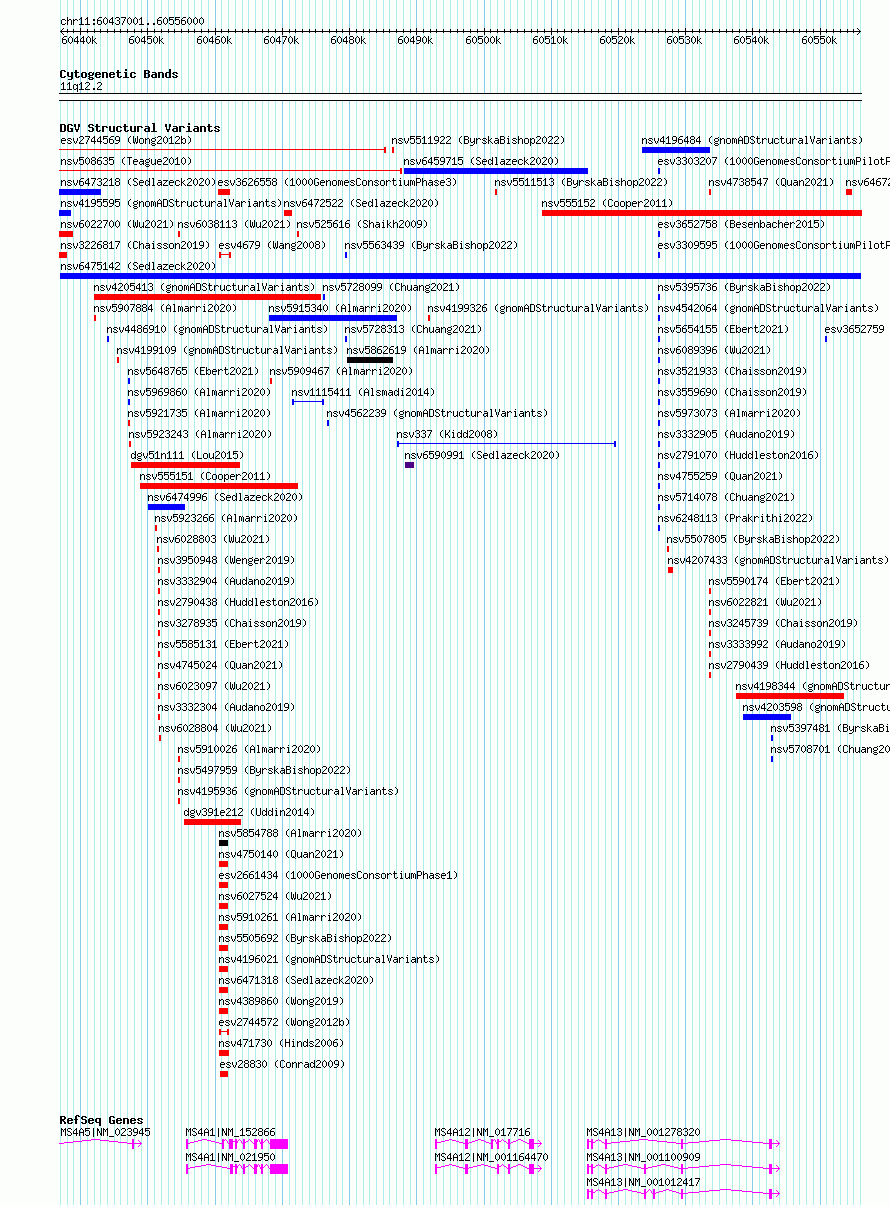Click the 60500k ruler position

[484, 40]
